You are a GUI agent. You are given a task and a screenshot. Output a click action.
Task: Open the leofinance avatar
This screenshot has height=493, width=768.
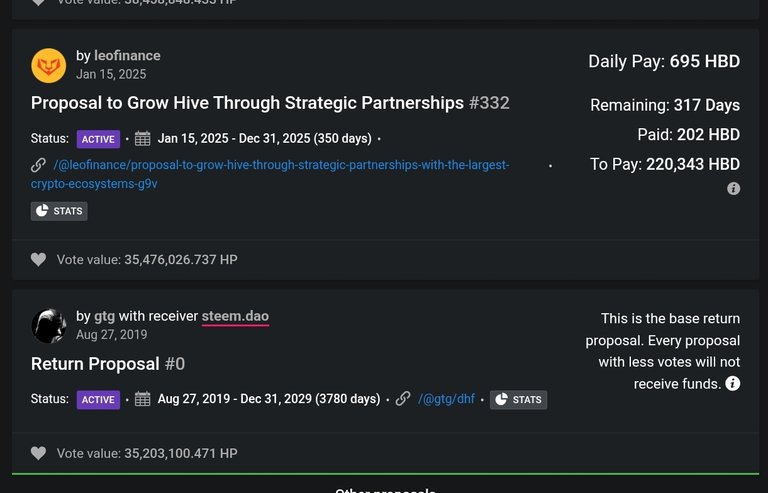point(48,66)
